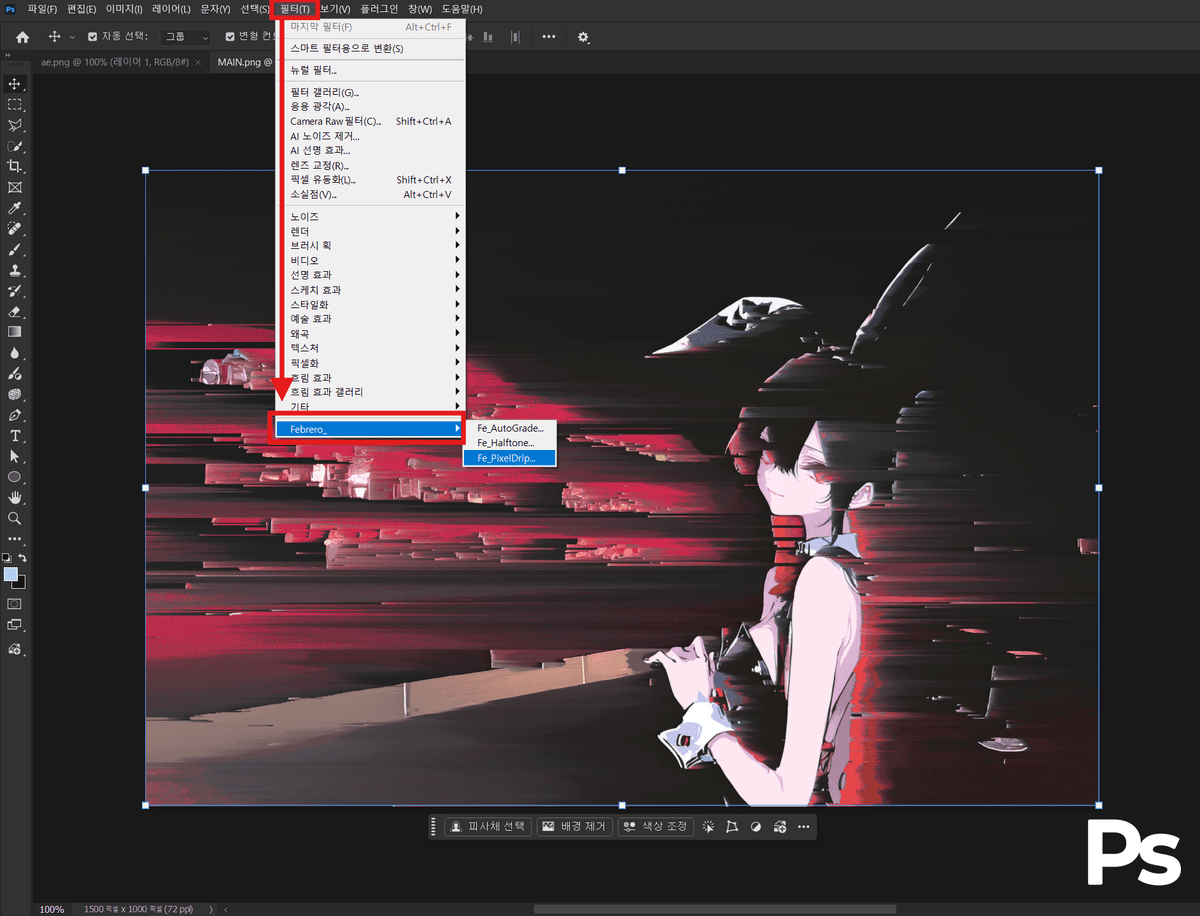Select the Hand tool
Image resolution: width=1200 pixels, height=916 pixels.
(x=15, y=497)
